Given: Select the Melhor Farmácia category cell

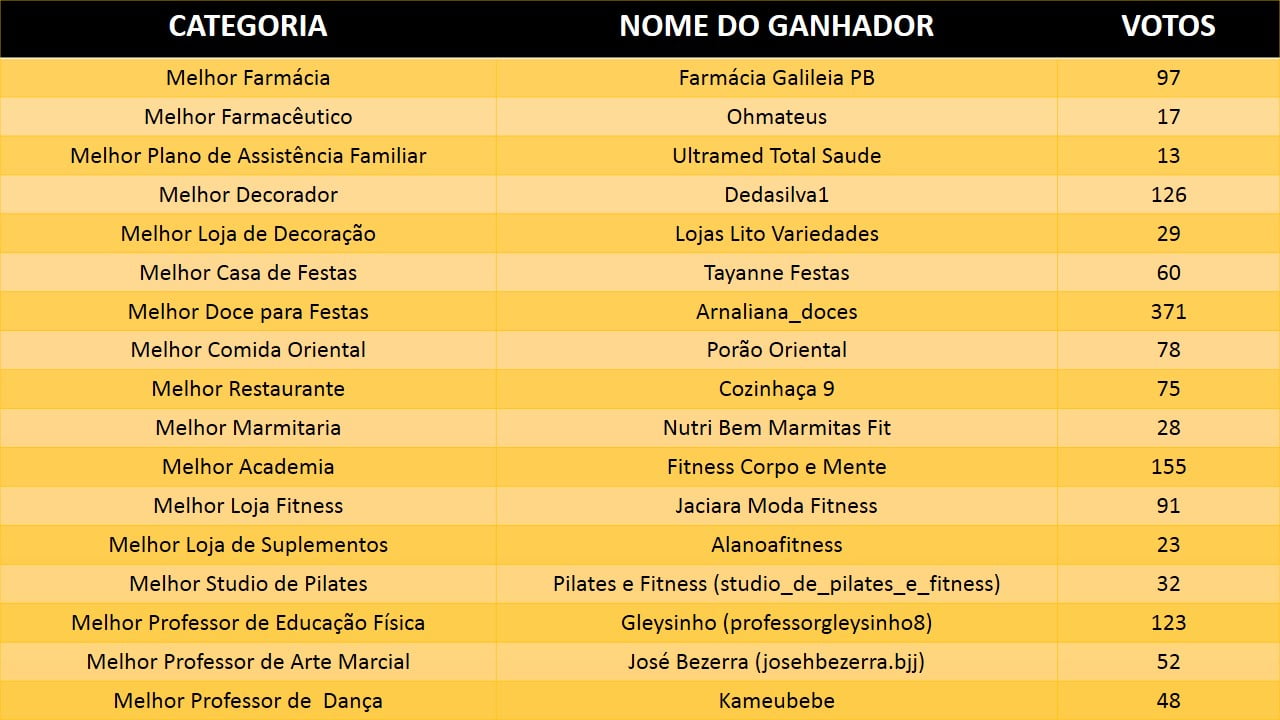Looking at the screenshot, I should (x=248, y=78).
